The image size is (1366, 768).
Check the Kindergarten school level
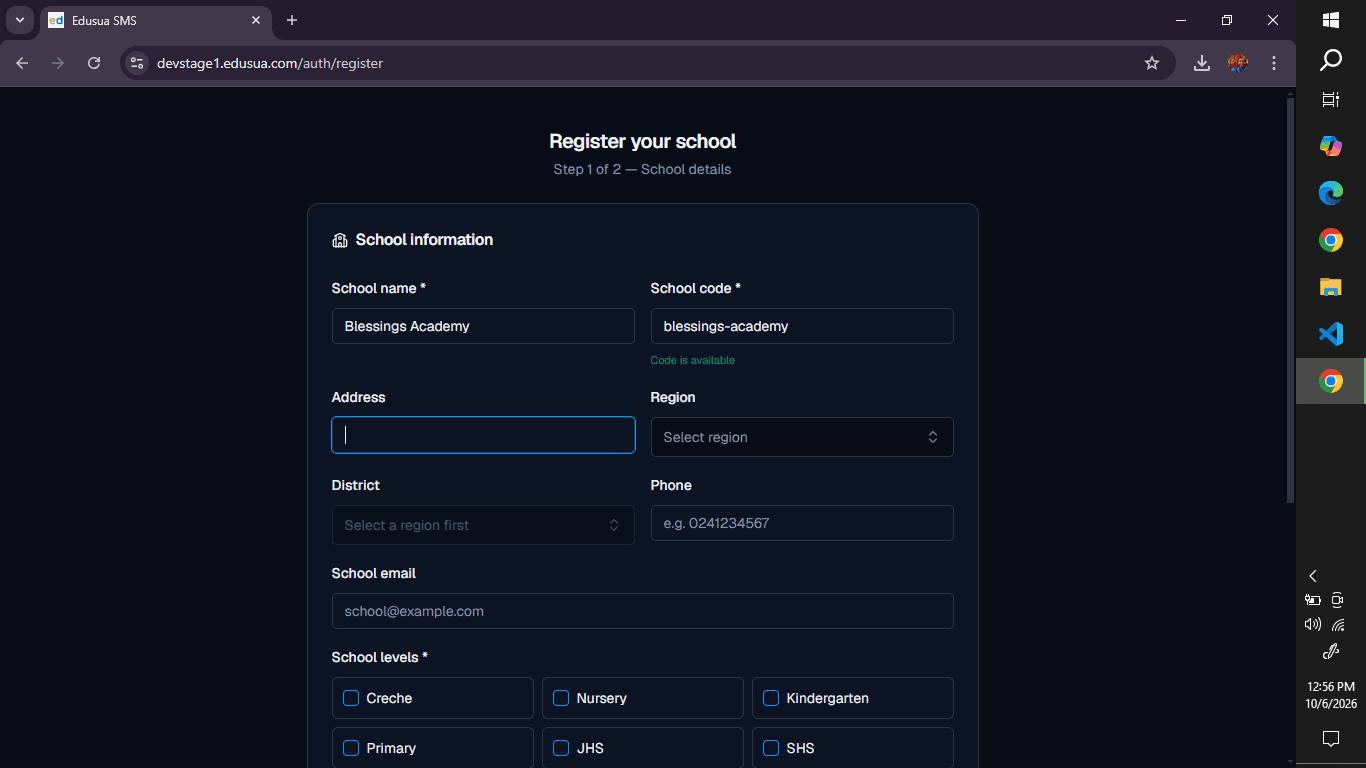pyautogui.click(x=771, y=698)
